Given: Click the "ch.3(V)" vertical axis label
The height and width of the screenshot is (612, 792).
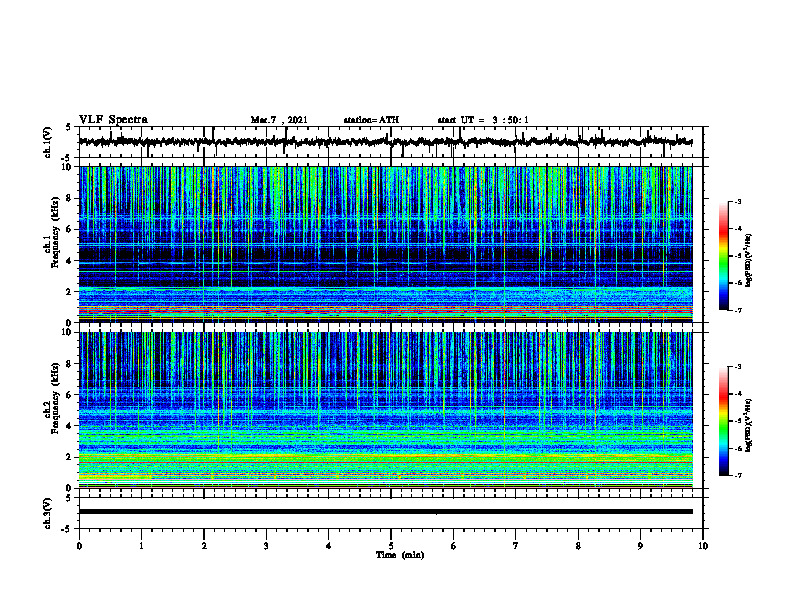Looking at the screenshot, I should pyautogui.click(x=48, y=513).
